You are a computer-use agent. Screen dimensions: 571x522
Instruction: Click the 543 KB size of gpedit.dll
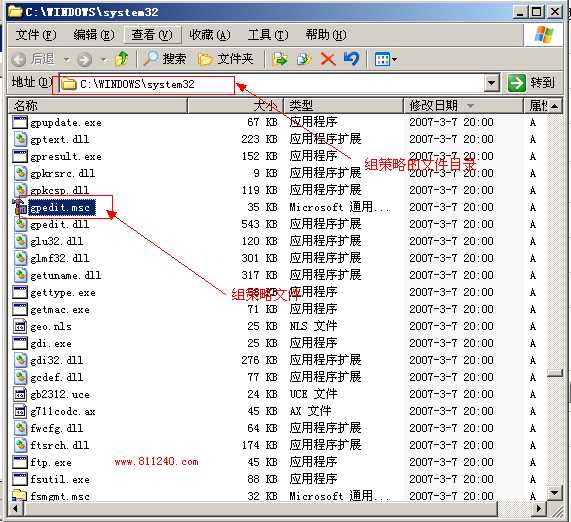click(259, 224)
